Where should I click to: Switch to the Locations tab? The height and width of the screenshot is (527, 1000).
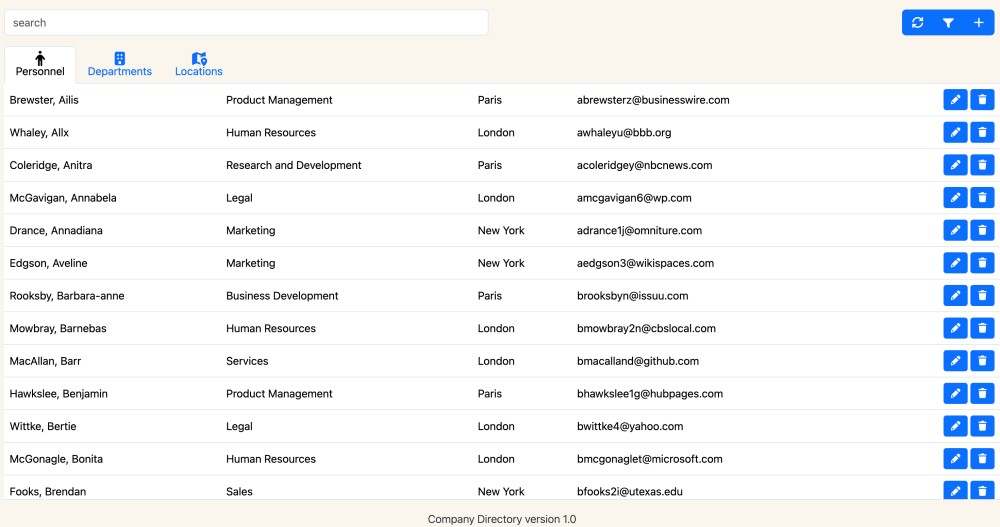click(x=199, y=65)
